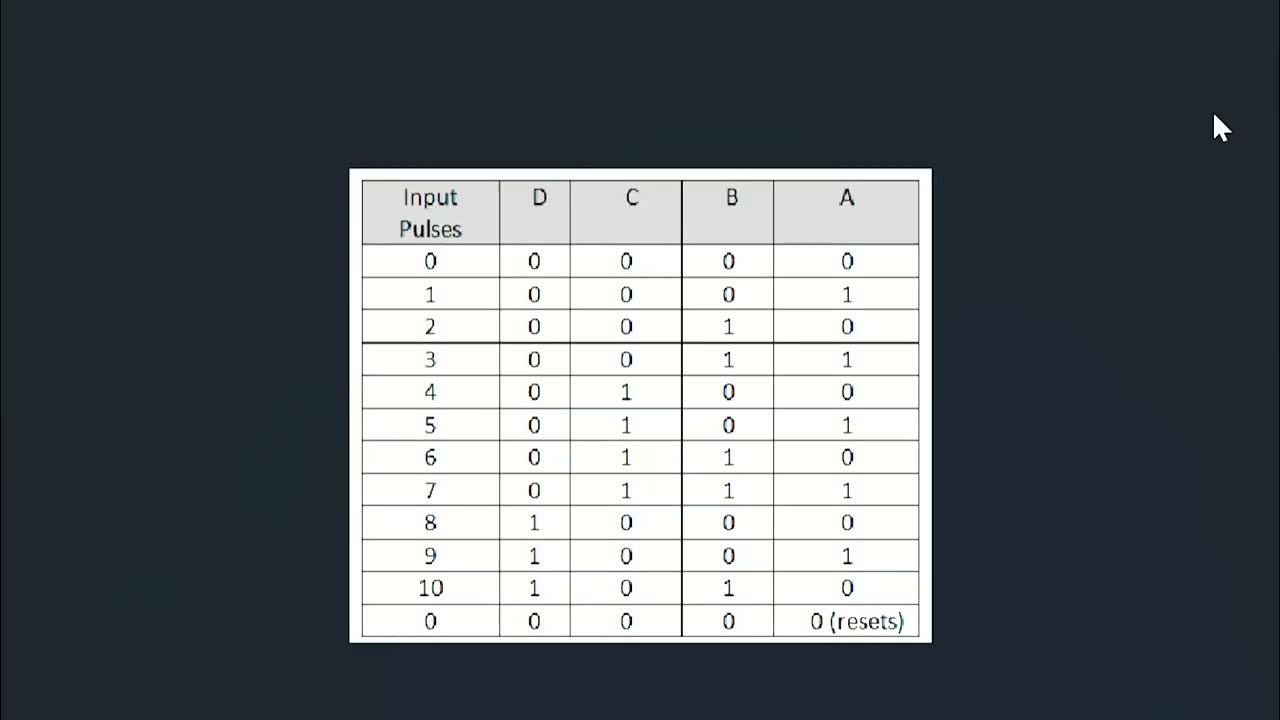Select input pulse 4 in first column
Screen dimensions: 1280x720
coord(430,393)
